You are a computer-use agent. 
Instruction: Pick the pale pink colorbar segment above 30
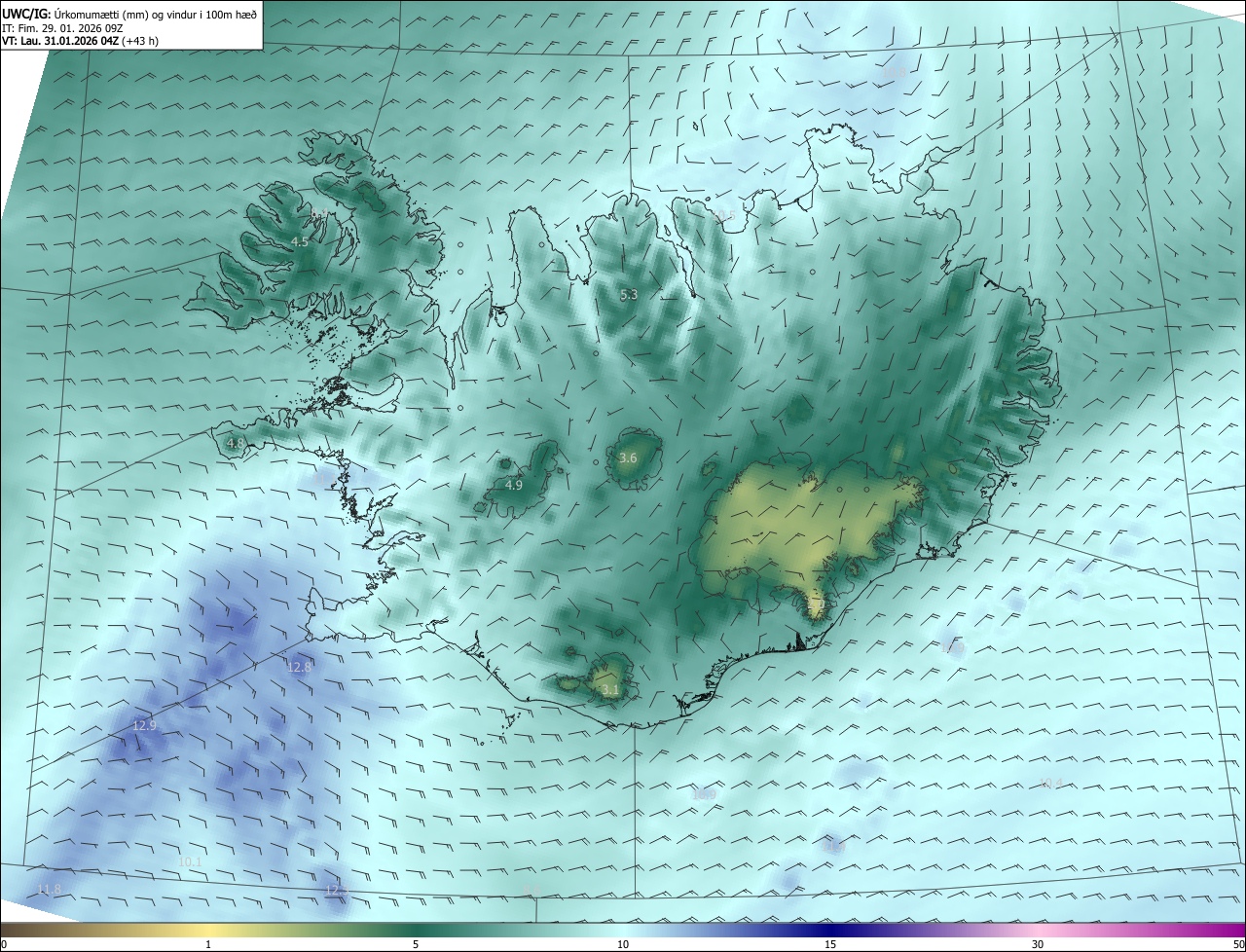[1038, 930]
